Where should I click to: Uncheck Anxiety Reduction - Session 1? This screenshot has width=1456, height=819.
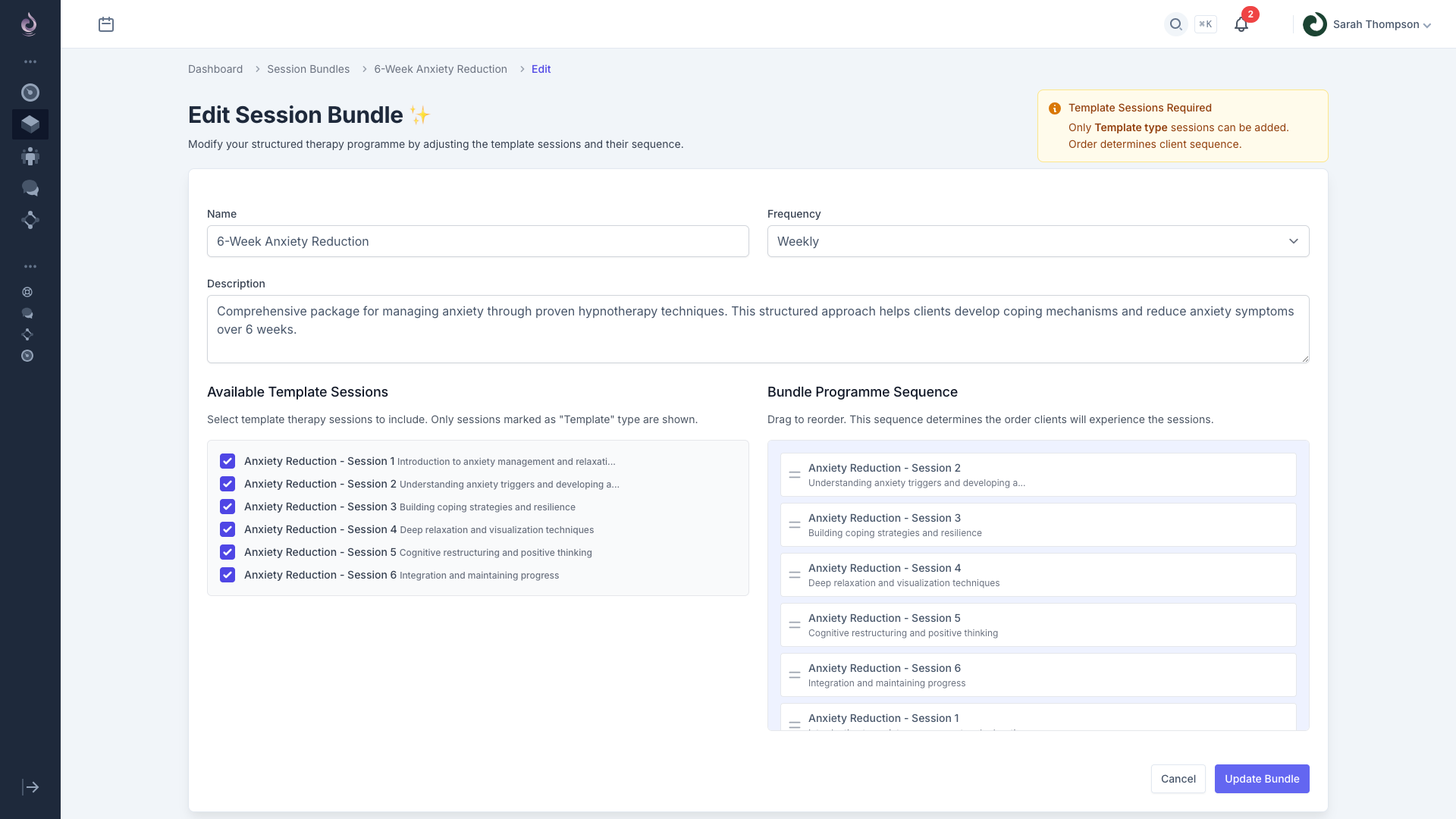click(x=227, y=461)
